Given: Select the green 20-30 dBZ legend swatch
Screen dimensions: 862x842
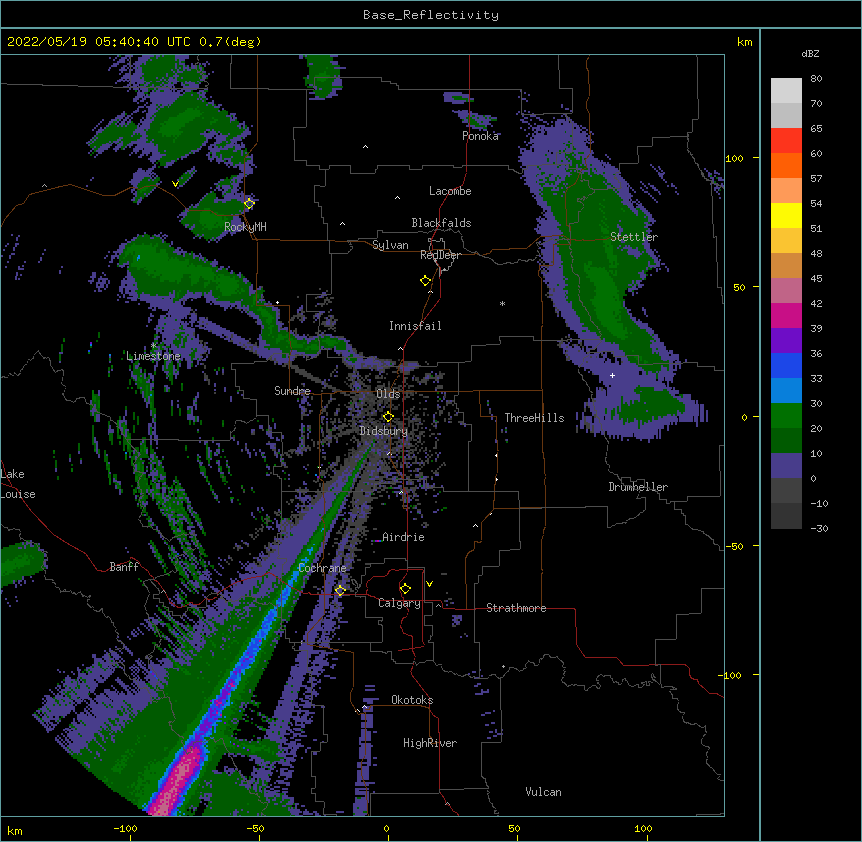Looking at the screenshot, I should coord(786,416).
